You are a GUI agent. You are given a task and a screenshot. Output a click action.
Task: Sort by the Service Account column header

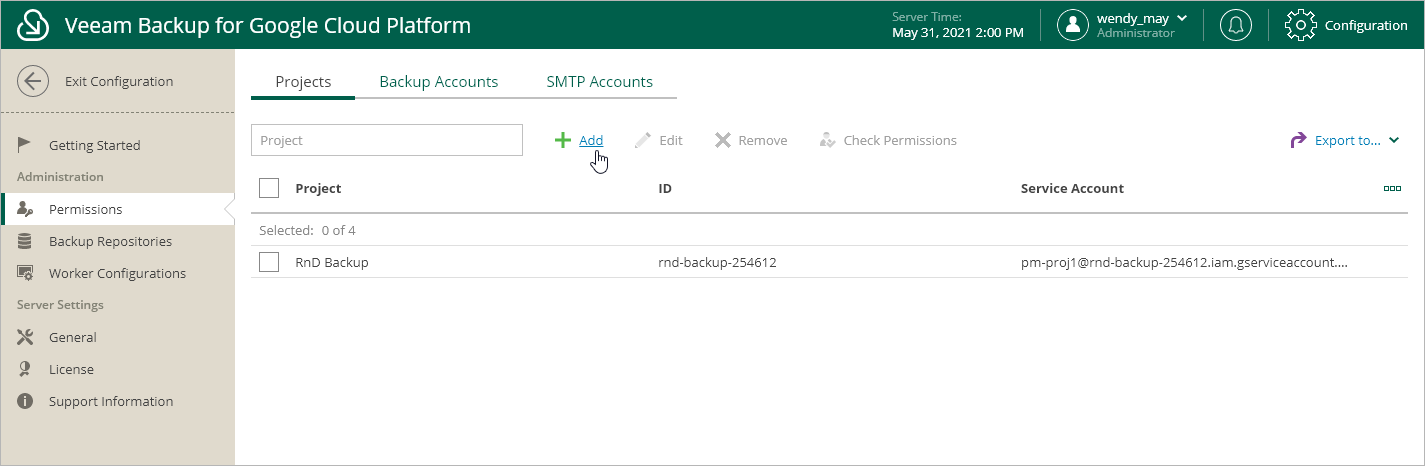[1072, 188]
